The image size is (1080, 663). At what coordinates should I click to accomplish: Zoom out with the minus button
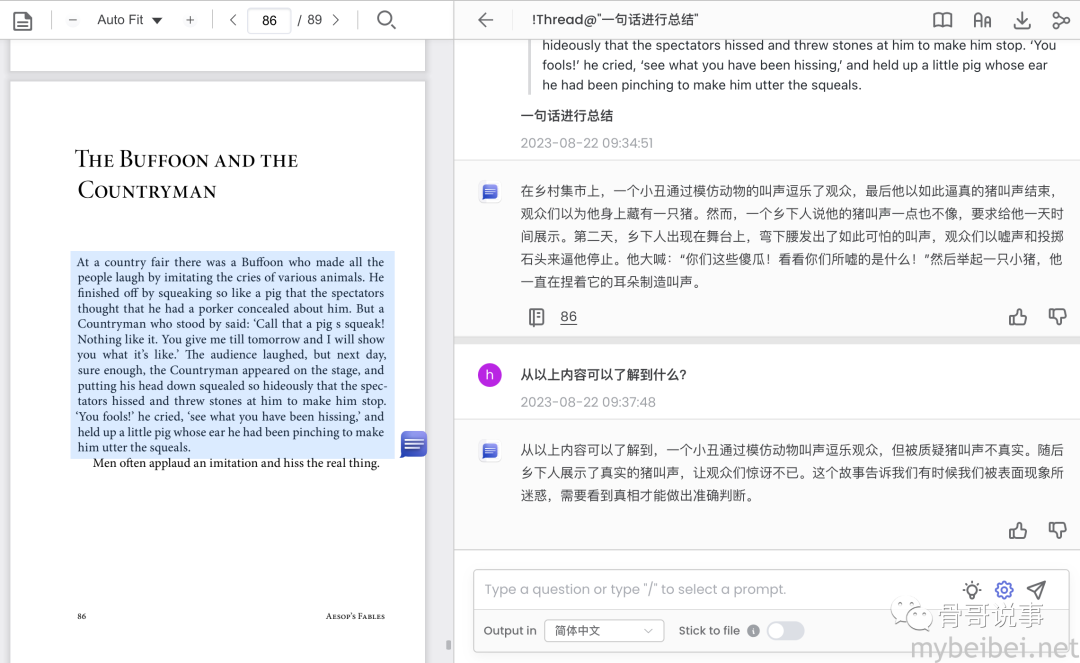[72, 20]
